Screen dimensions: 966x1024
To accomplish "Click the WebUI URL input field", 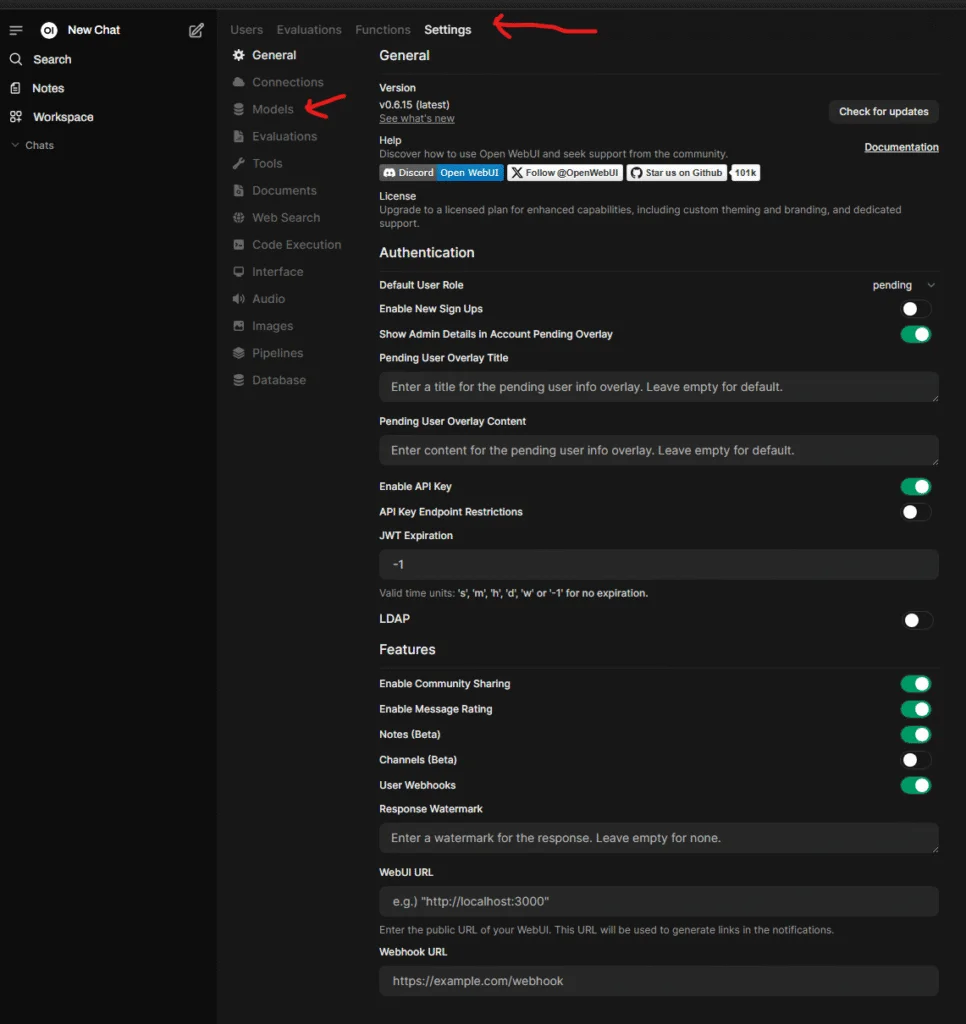I will pyautogui.click(x=658, y=902).
